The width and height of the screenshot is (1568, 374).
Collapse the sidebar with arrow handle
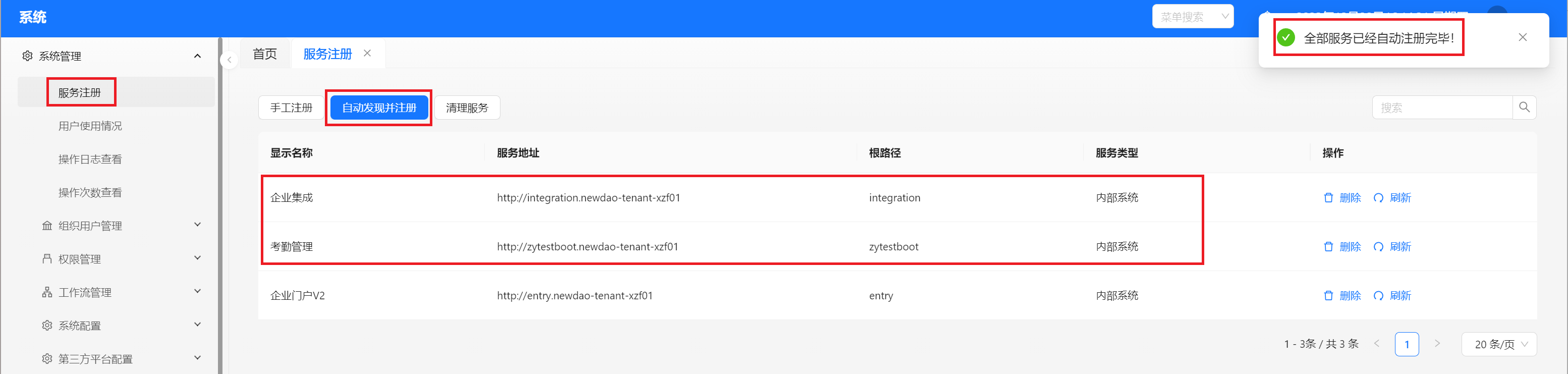click(x=230, y=60)
